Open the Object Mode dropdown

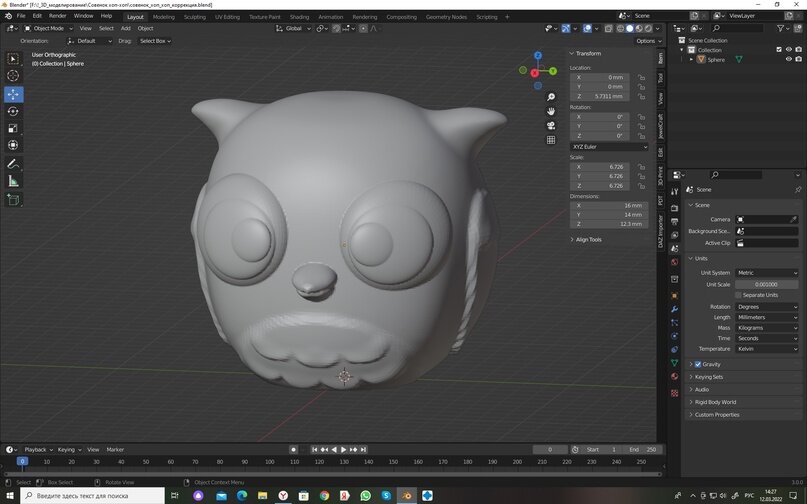(48, 28)
